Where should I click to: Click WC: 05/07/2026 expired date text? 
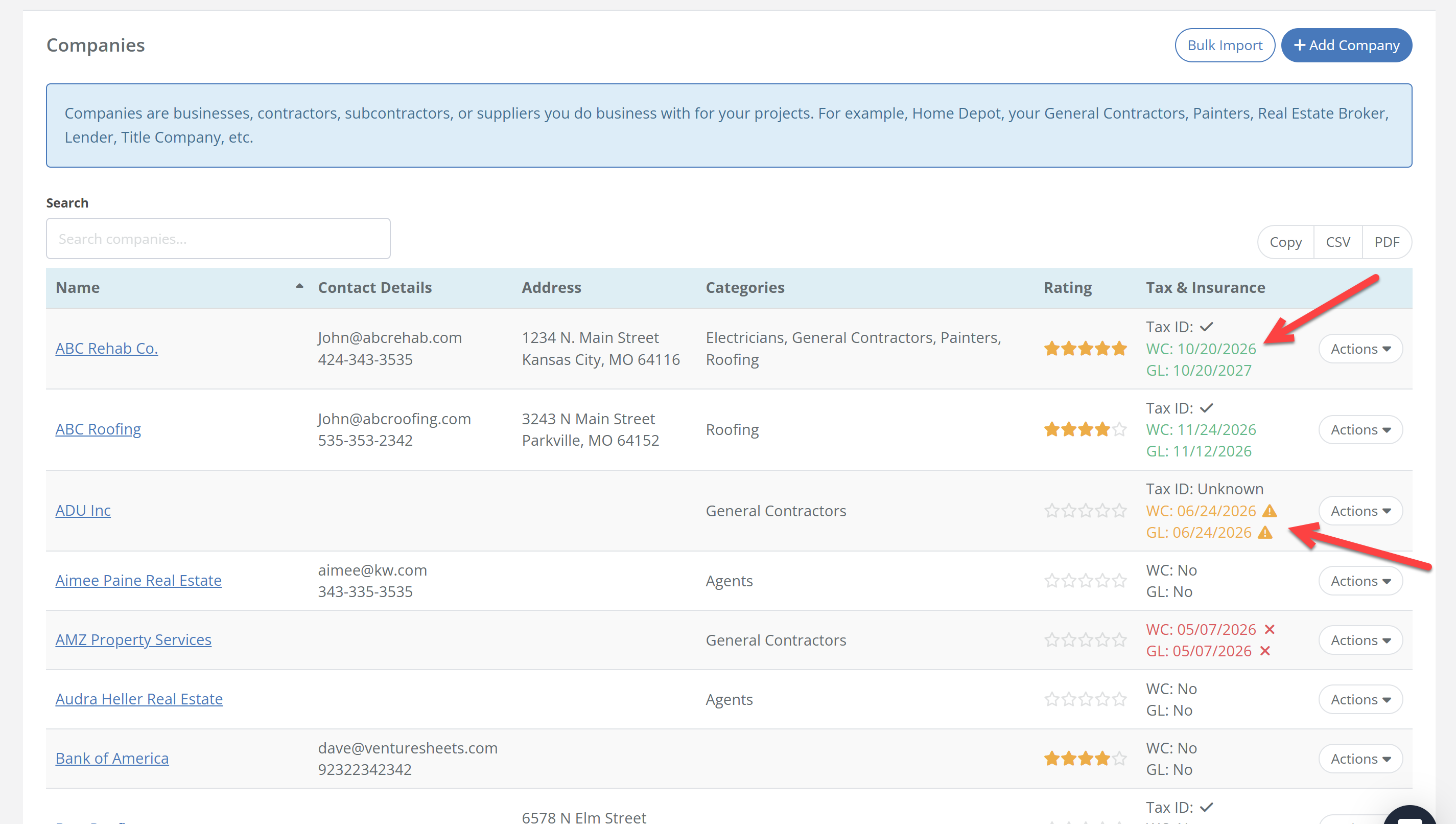(x=1201, y=629)
